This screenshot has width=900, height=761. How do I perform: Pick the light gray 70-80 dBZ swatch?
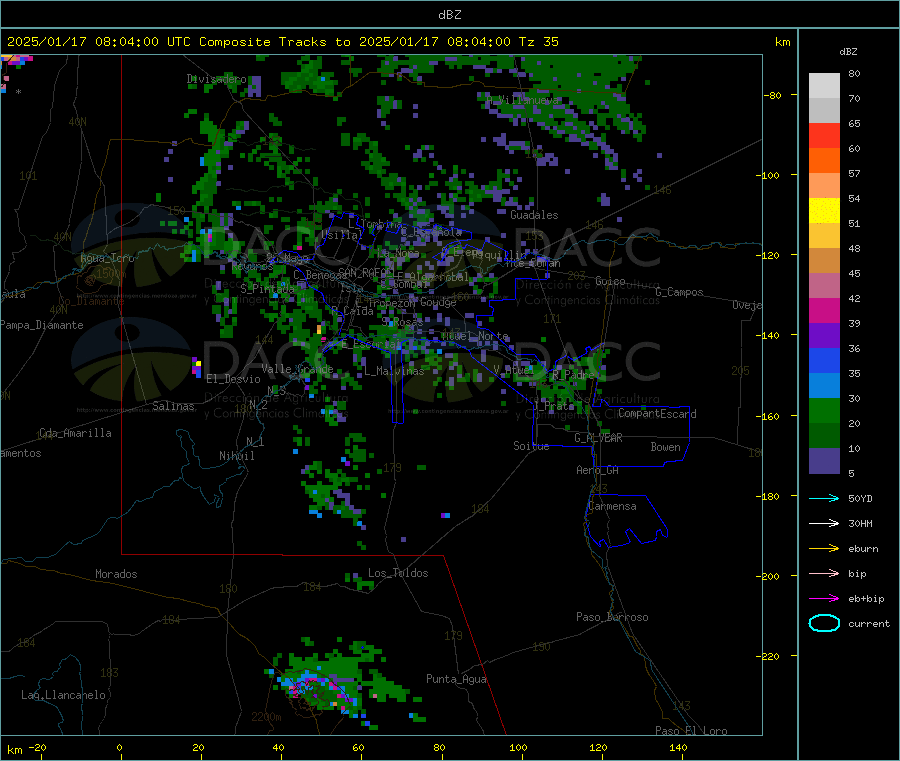click(x=824, y=86)
